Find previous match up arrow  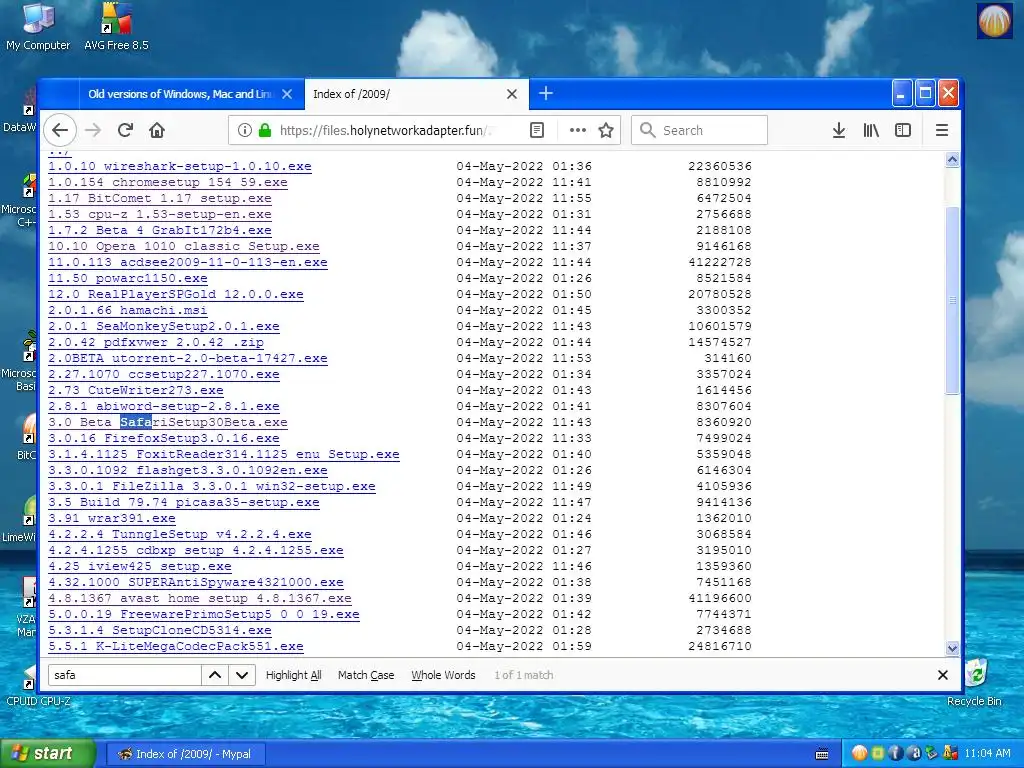215,675
